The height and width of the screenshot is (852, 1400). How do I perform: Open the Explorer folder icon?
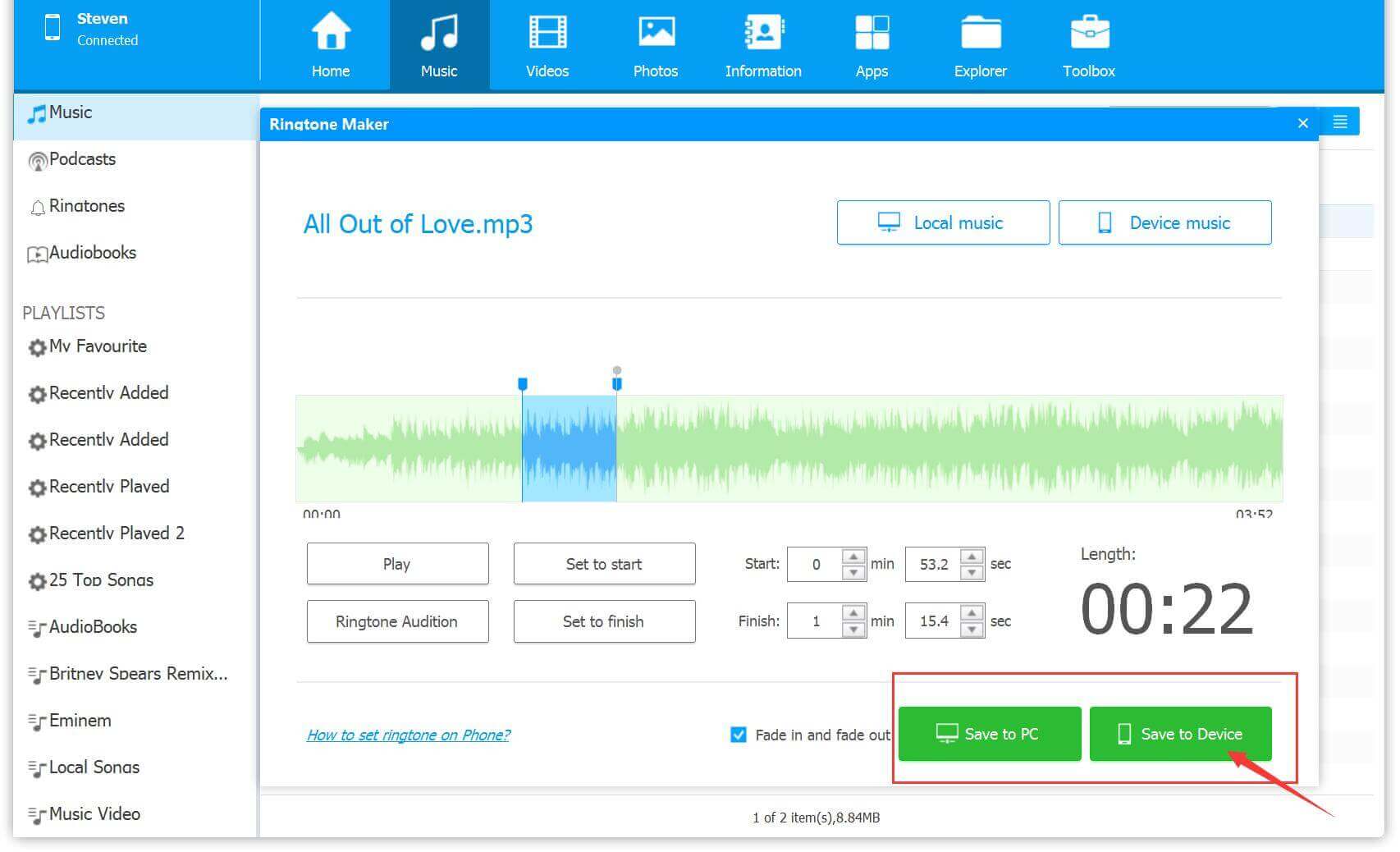coord(980,33)
